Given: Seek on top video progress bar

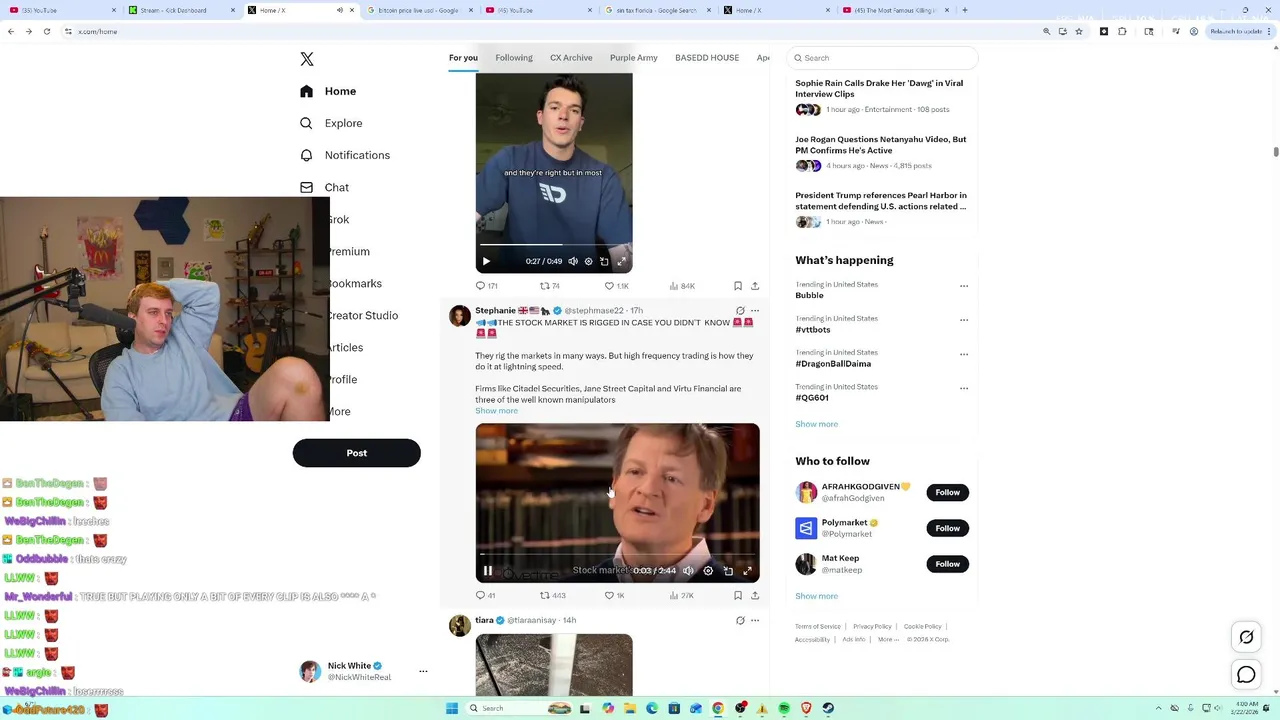Looking at the screenshot, I should (x=554, y=244).
